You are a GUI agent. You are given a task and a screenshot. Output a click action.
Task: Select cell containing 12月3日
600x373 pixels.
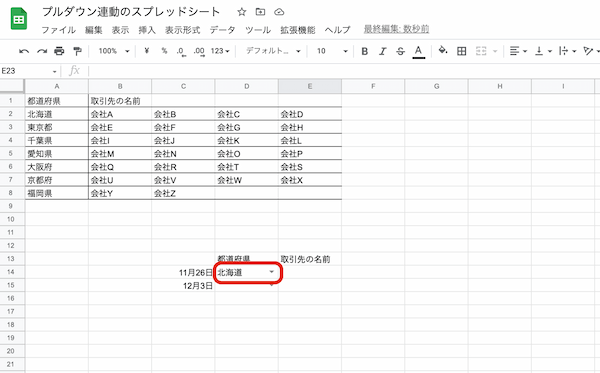click(183, 286)
